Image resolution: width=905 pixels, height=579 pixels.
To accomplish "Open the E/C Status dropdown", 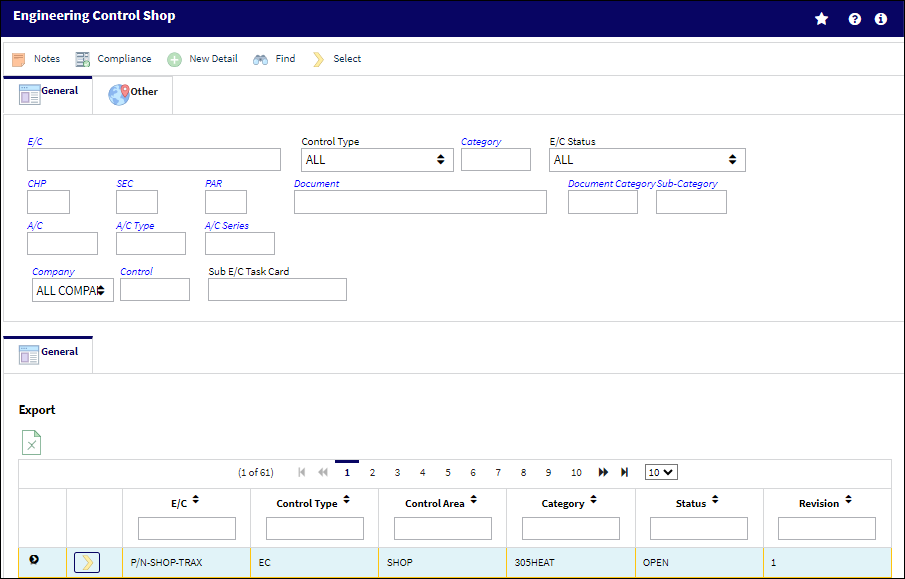I will pos(647,160).
